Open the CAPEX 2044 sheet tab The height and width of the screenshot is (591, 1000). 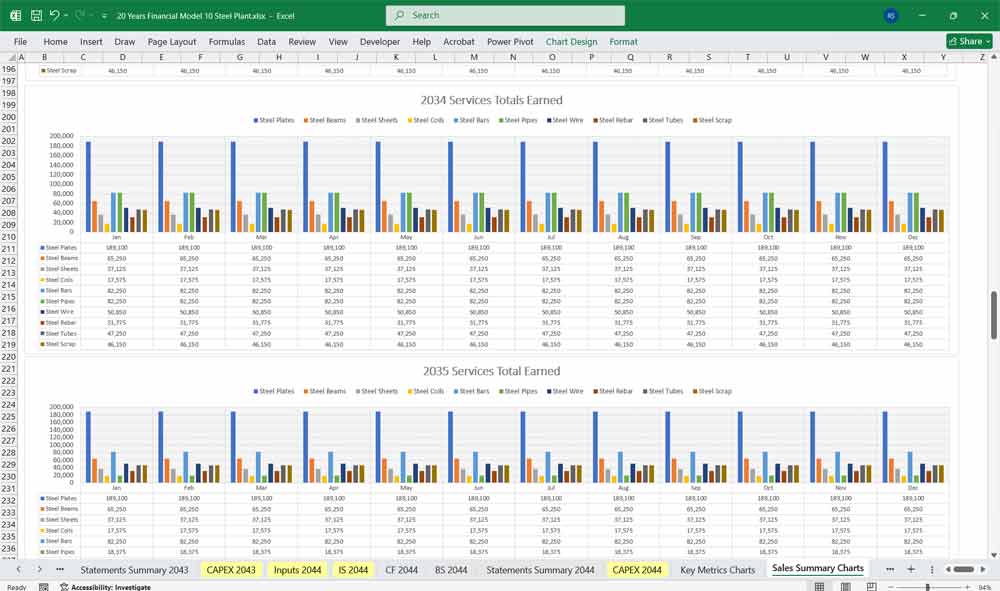[638, 568]
